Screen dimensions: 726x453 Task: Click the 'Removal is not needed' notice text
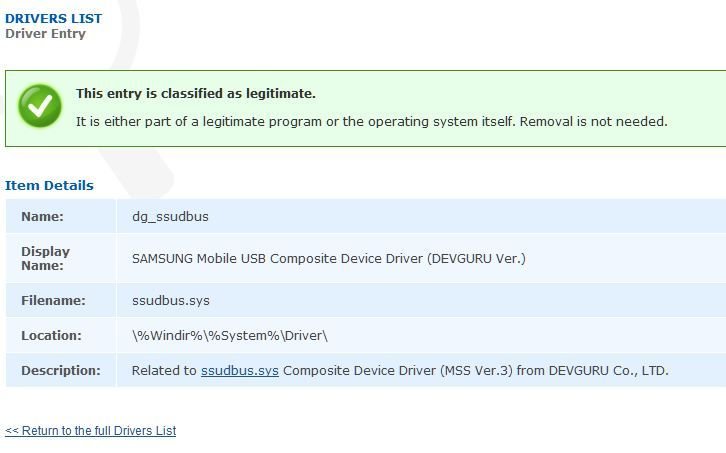coord(594,121)
